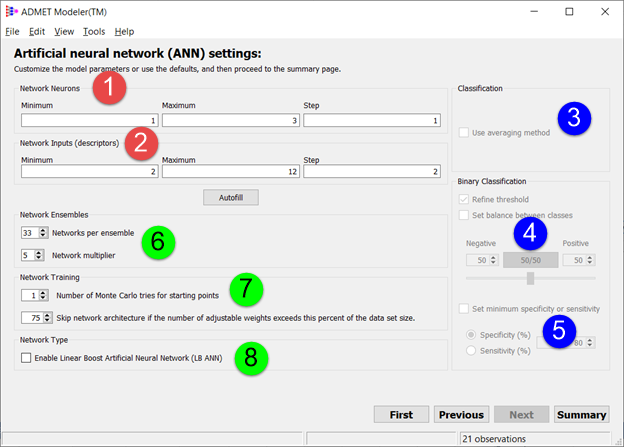Image resolution: width=624 pixels, height=447 pixels.
Task: Click the window resize grip in status bar
Action: (x=619, y=441)
